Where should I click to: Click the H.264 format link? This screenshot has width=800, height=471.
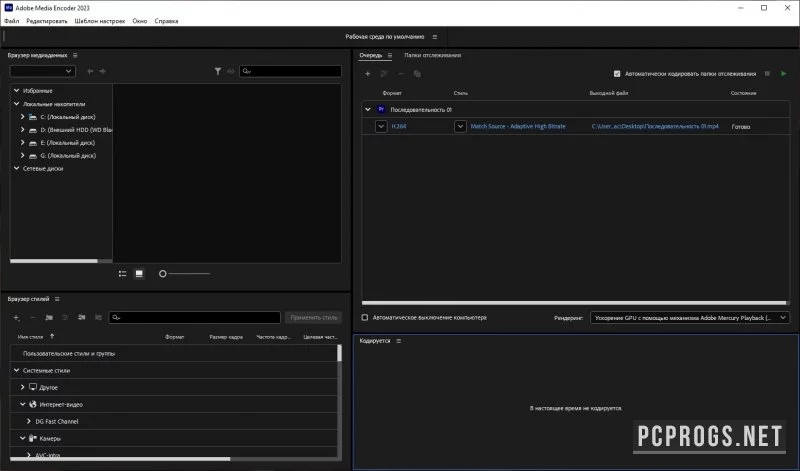pos(399,126)
